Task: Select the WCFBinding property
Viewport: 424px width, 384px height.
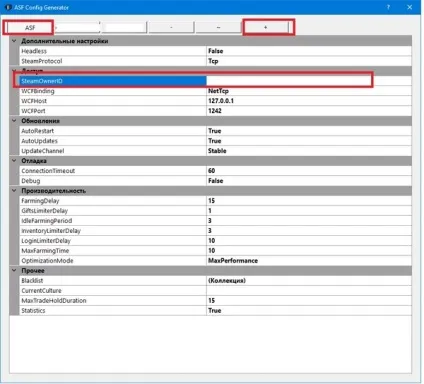Action: pyautogui.click(x=113, y=91)
